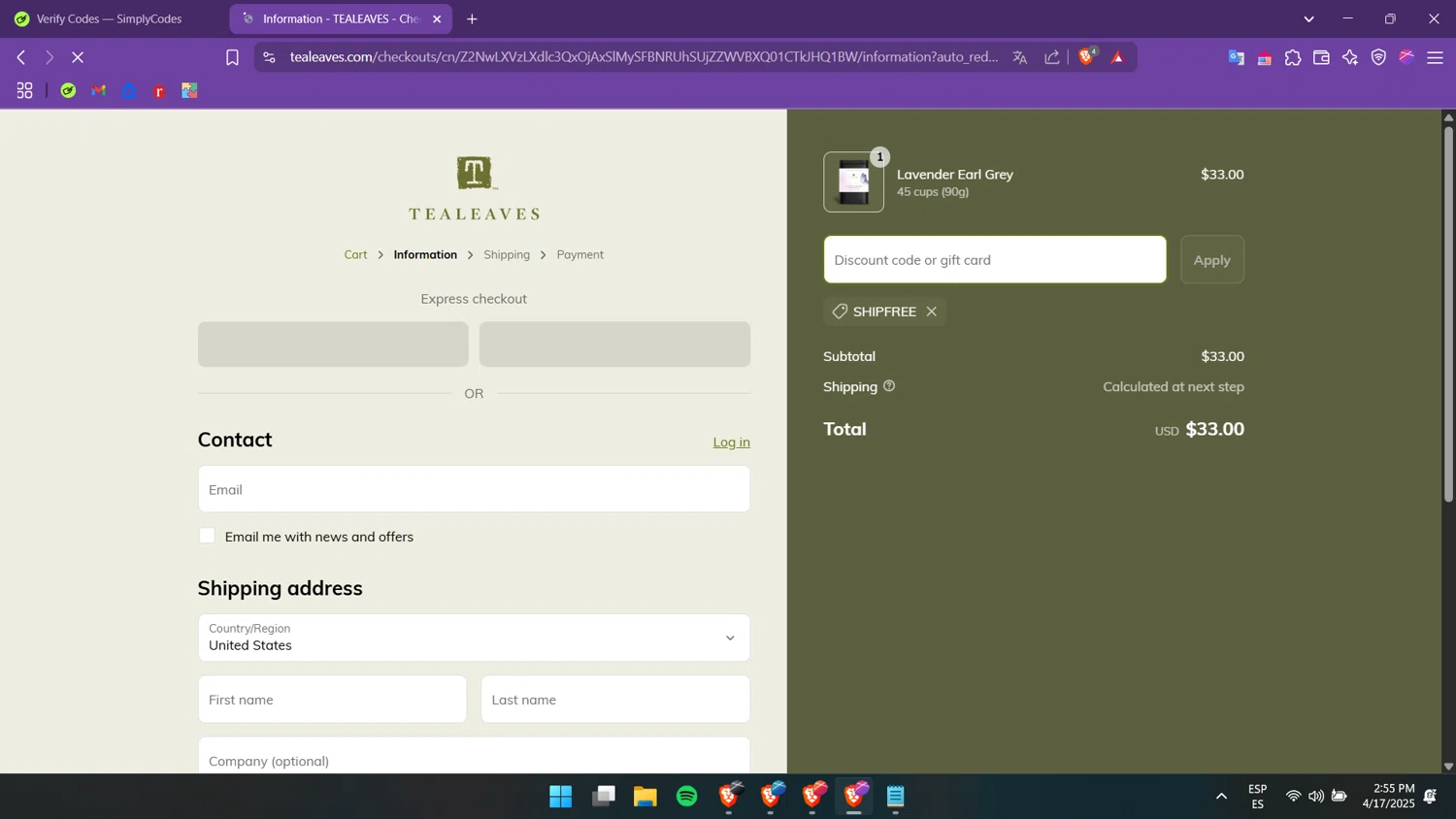The image size is (1456, 819).
Task: Click the Google Translate extension icon
Action: (x=1236, y=58)
